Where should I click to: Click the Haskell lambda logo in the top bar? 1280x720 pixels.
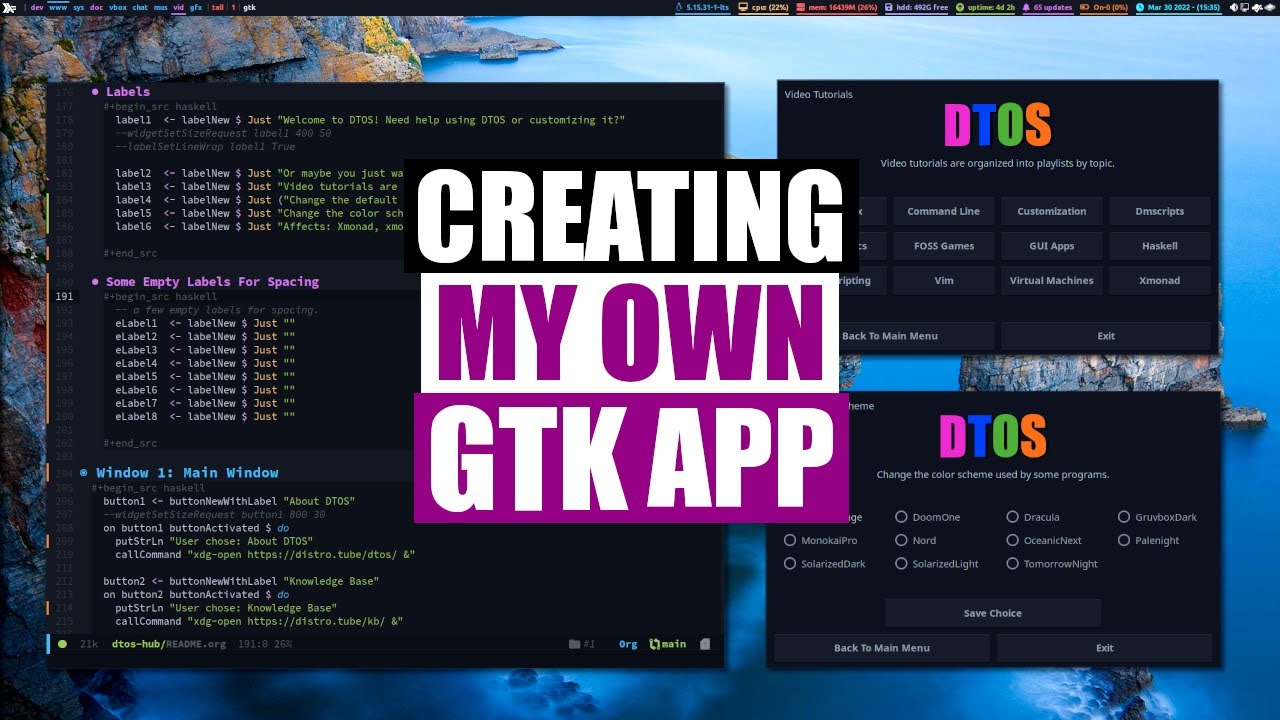(x=10, y=7)
